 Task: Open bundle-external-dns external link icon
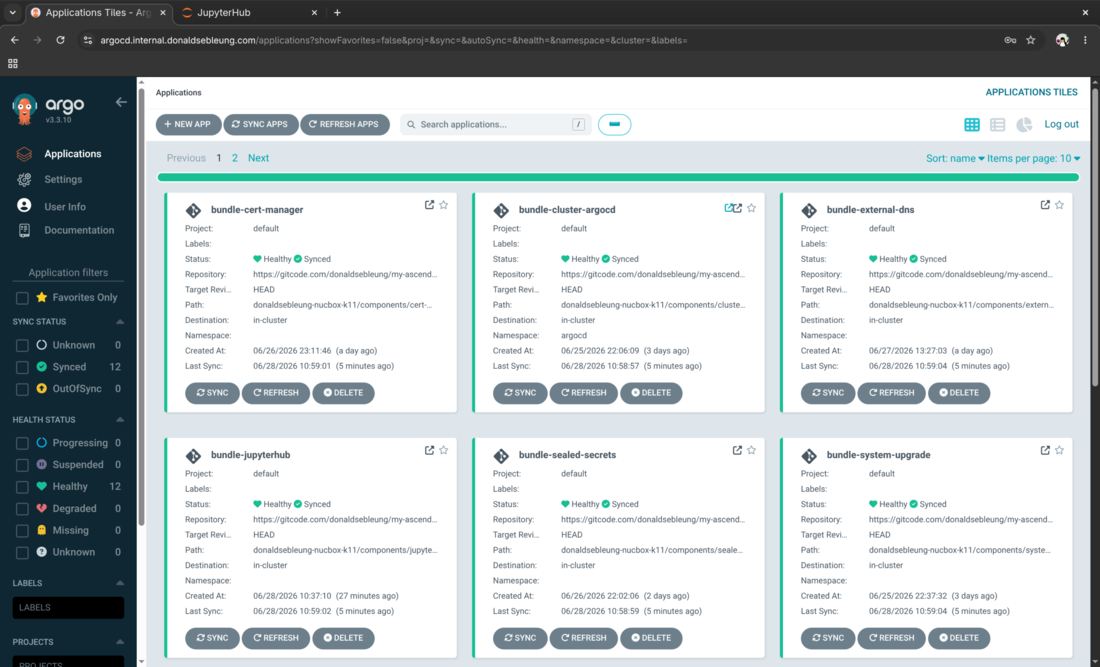click(1045, 205)
